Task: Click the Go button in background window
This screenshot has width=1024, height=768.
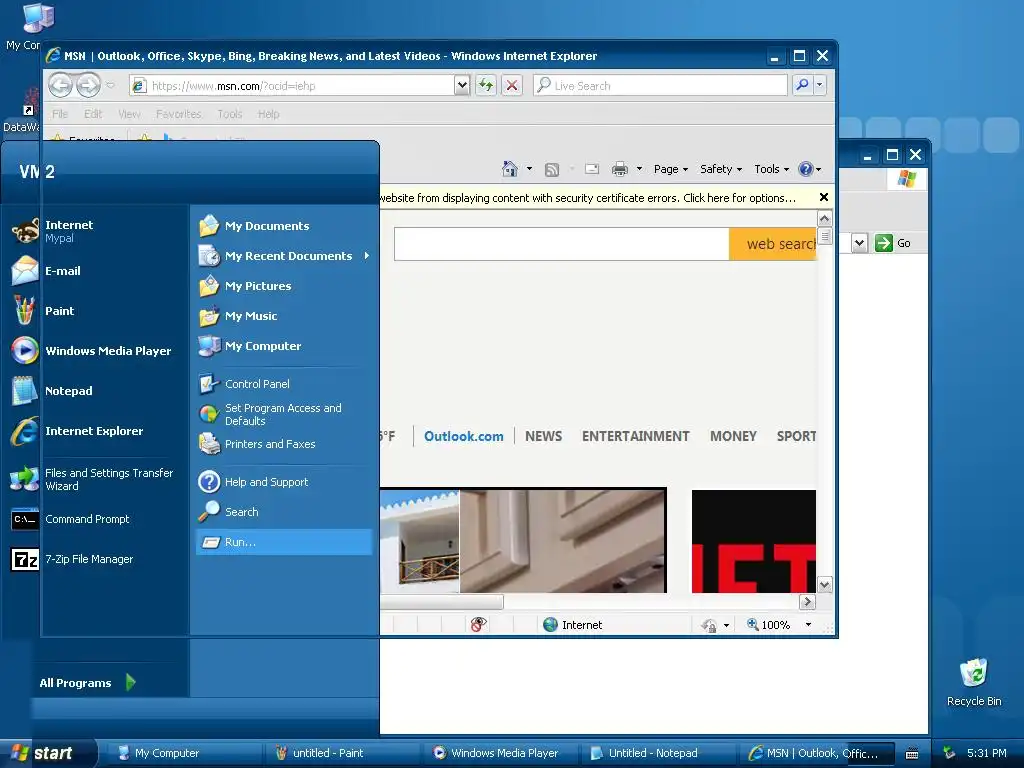Action: coord(893,243)
